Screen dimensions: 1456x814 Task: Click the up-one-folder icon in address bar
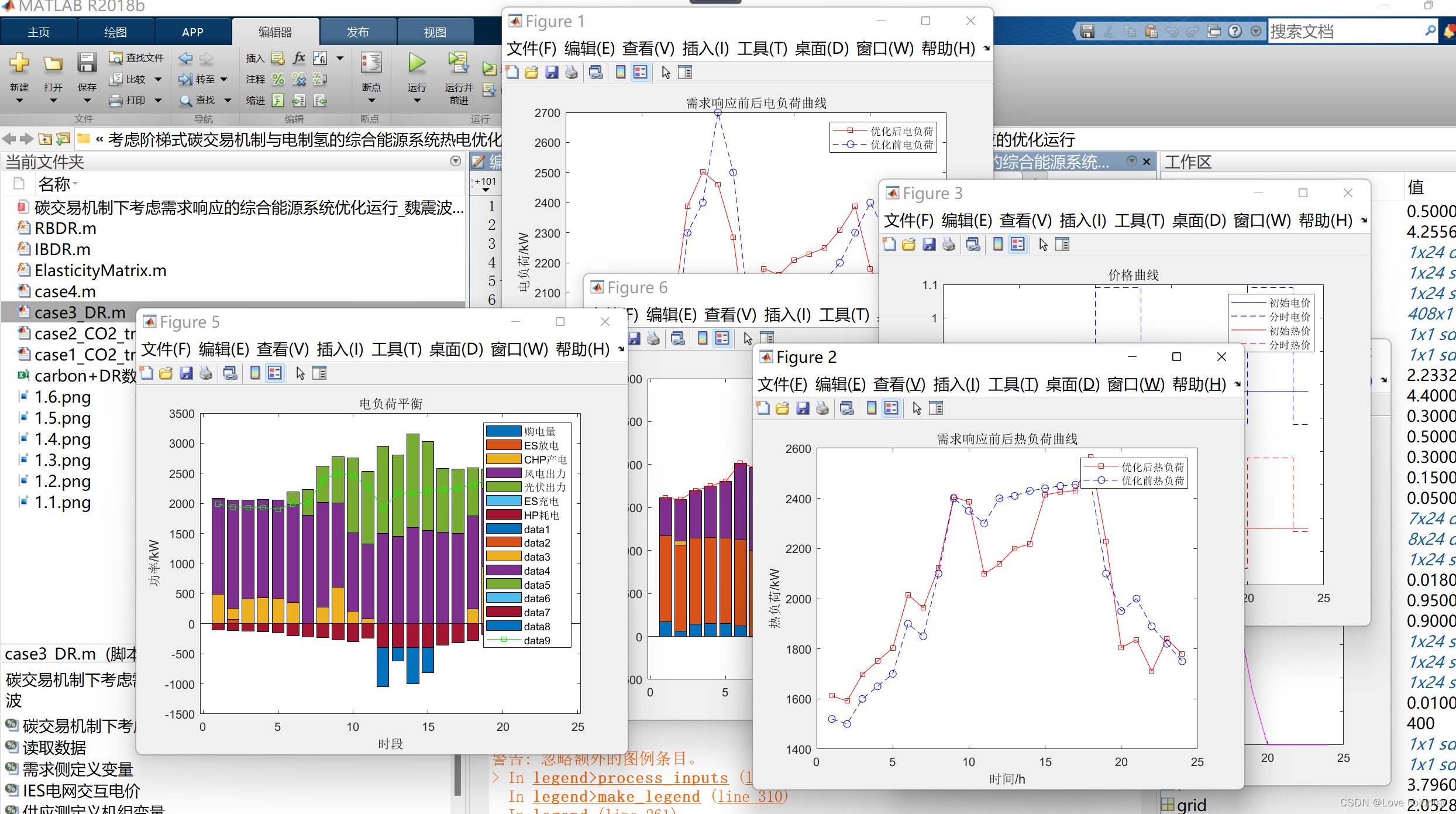(45, 139)
